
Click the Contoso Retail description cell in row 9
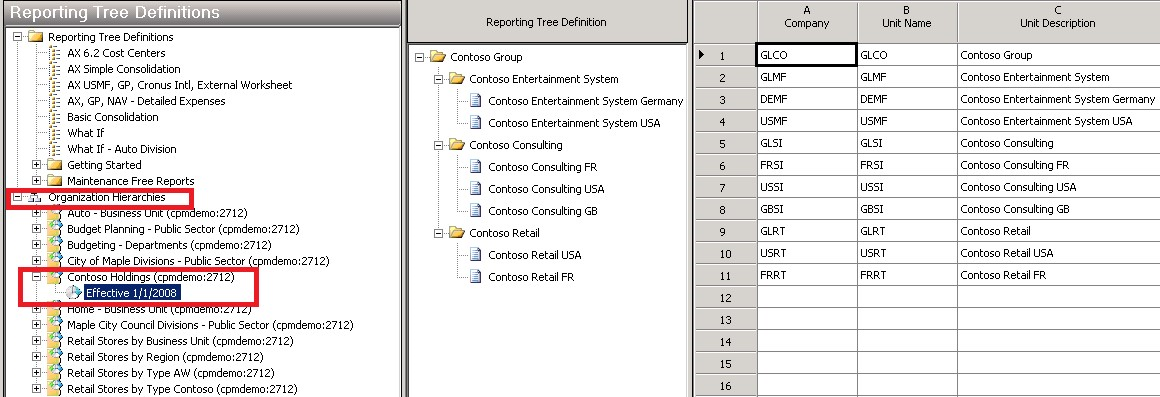[x=1058, y=231]
